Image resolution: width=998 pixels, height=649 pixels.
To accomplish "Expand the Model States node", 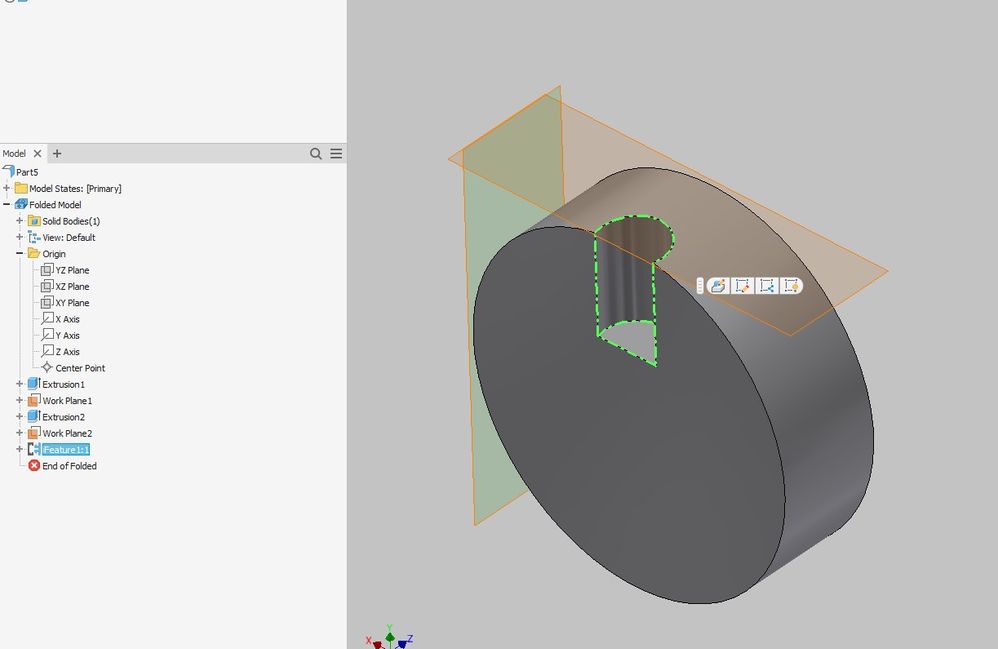I will 6,188.
